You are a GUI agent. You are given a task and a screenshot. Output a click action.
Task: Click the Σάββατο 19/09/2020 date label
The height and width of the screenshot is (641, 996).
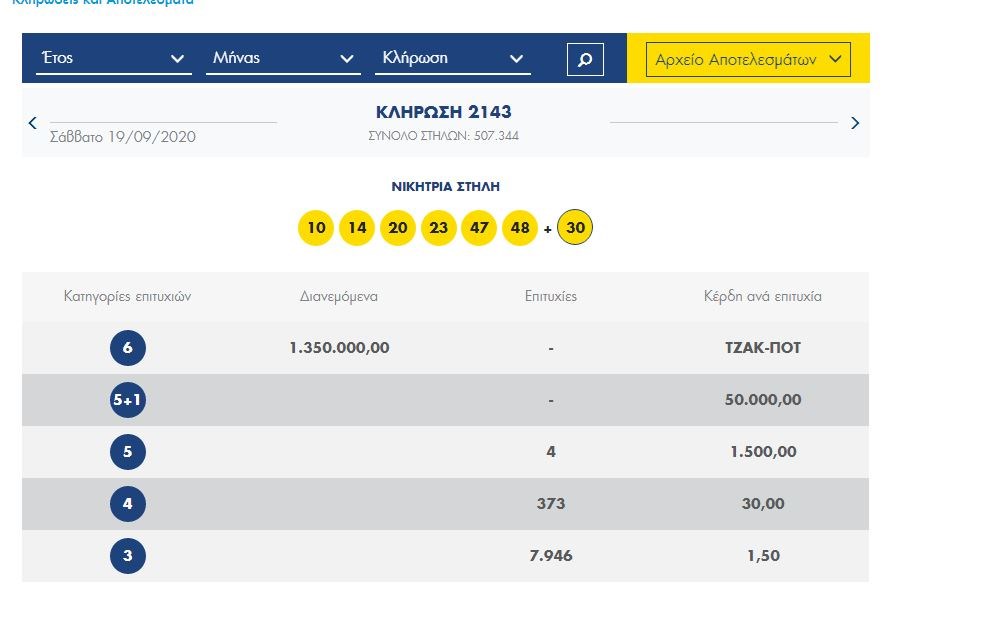point(123,137)
